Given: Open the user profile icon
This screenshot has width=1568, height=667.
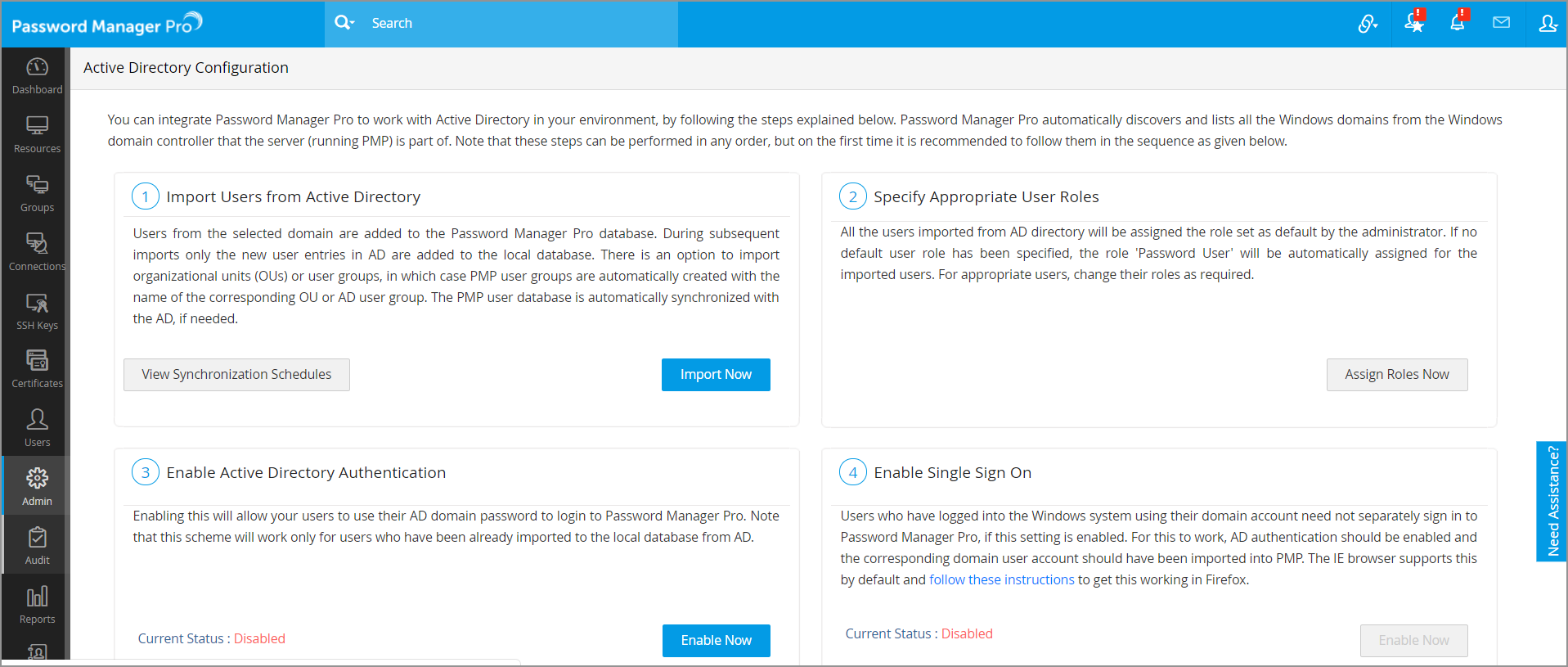Looking at the screenshot, I should (1548, 24).
